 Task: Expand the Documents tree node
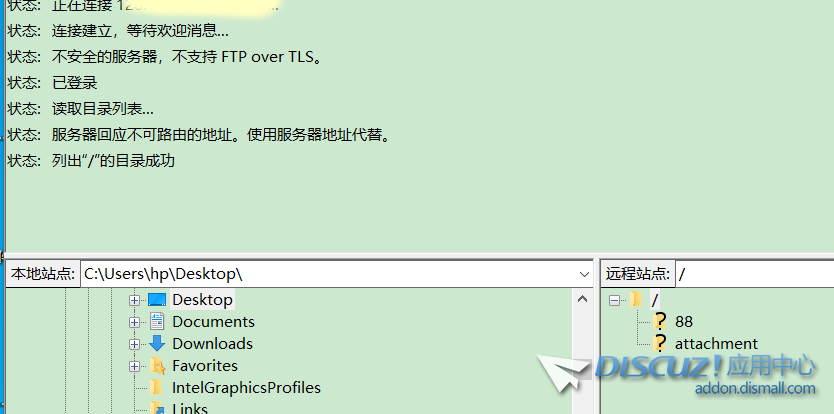pos(134,322)
